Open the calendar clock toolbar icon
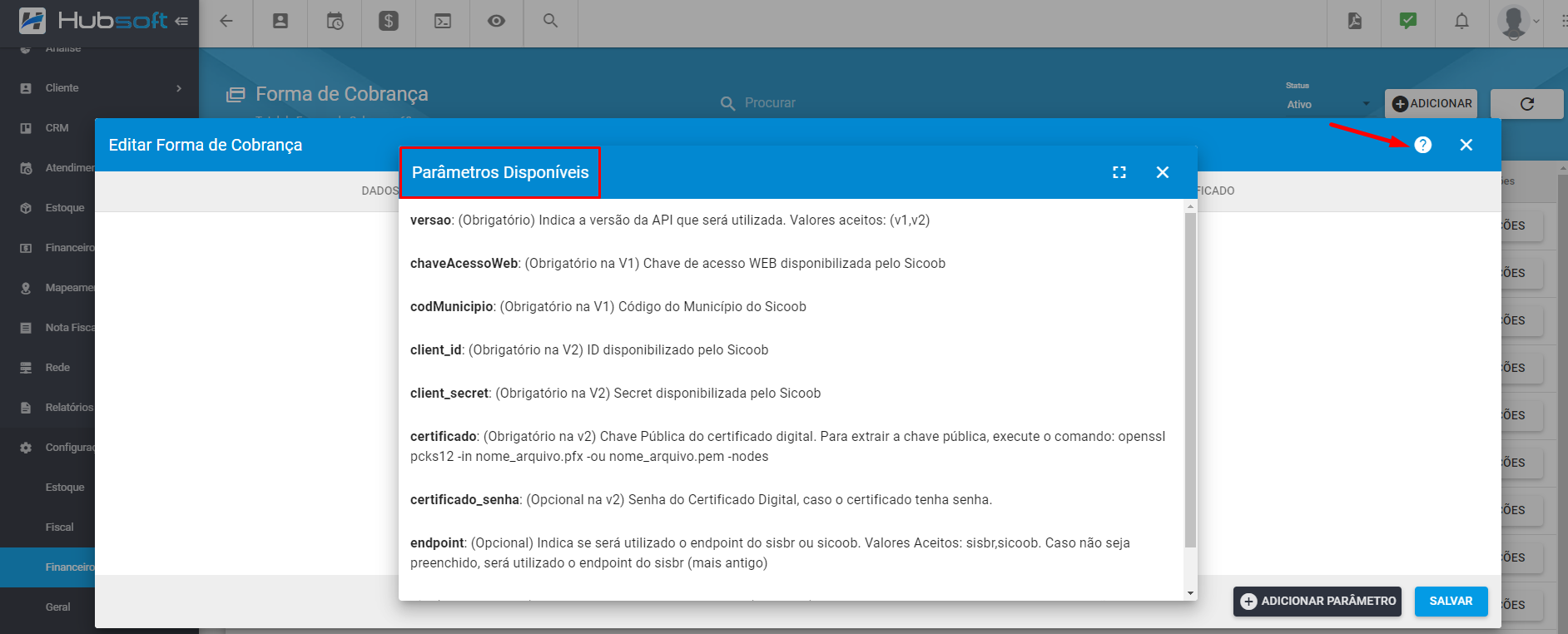Image resolution: width=1568 pixels, height=634 pixels. pyautogui.click(x=335, y=21)
